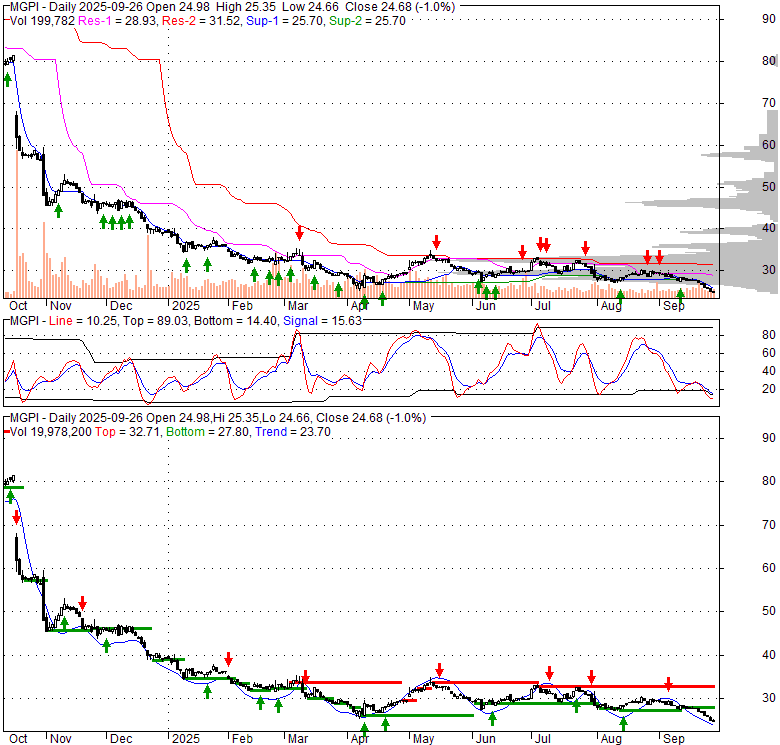Click the Vol 19,978,200 label on bottom chart
780x745 pixels.
(51, 432)
